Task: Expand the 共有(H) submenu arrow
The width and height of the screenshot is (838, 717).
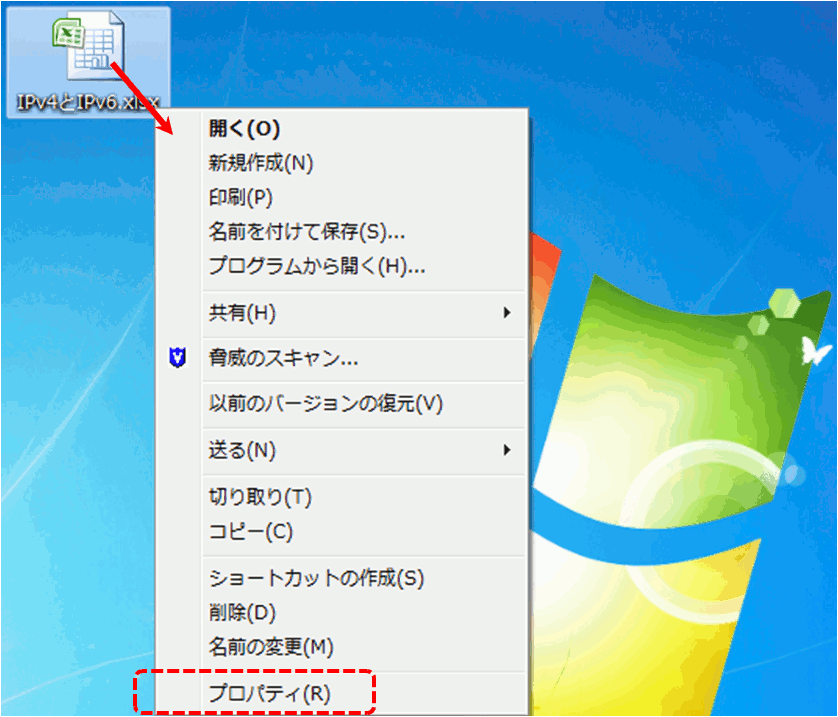Action: pos(507,313)
